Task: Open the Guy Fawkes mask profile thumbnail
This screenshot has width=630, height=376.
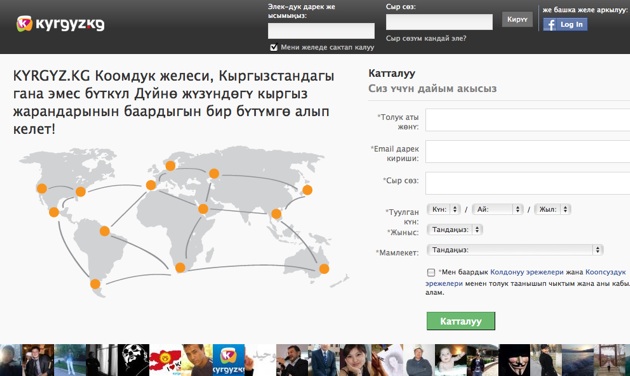Action: click(514, 360)
